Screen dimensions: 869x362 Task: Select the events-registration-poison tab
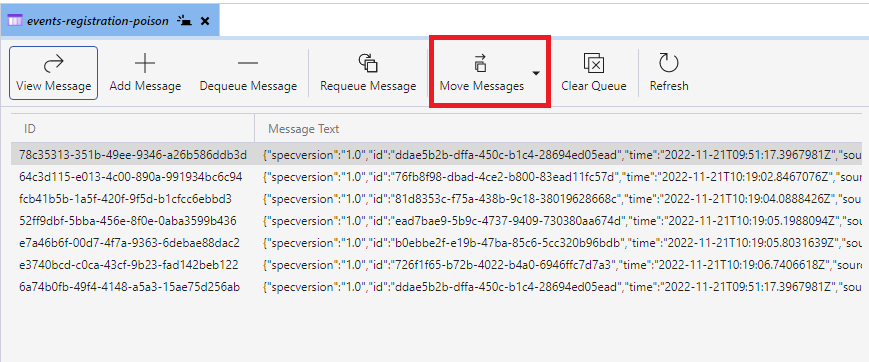(x=110, y=21)
